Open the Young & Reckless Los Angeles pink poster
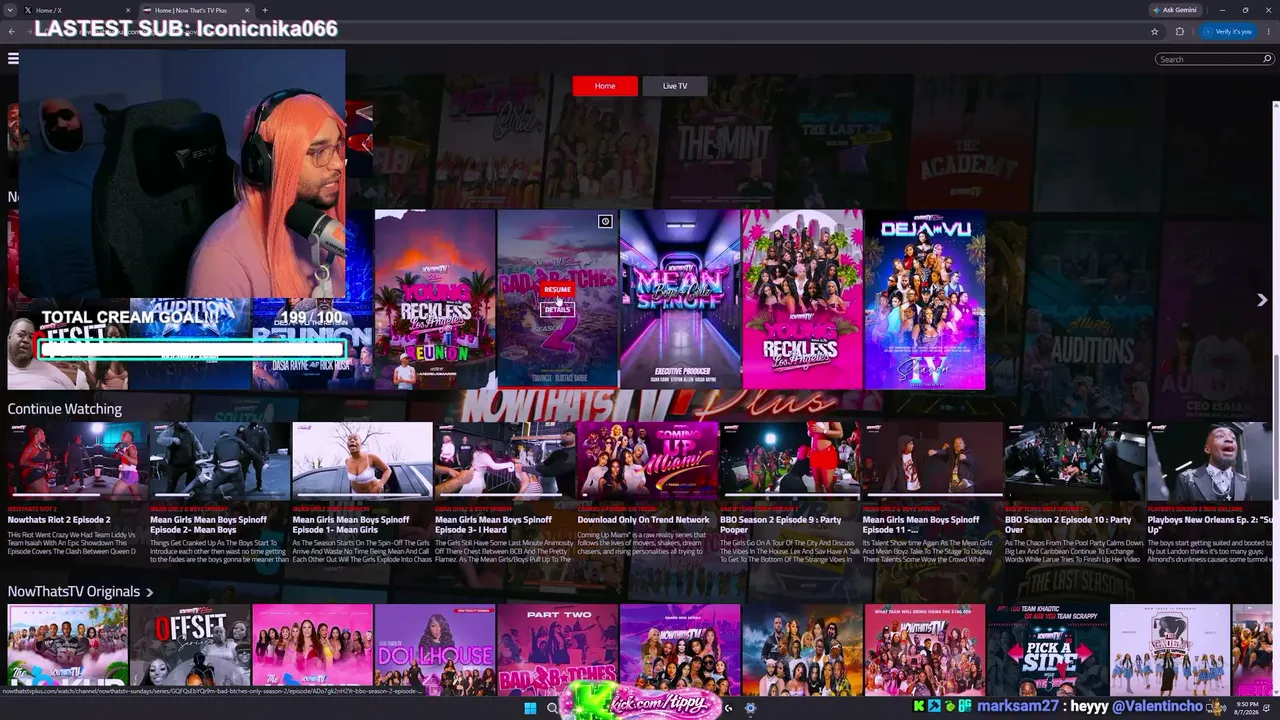 click(802, 299)
